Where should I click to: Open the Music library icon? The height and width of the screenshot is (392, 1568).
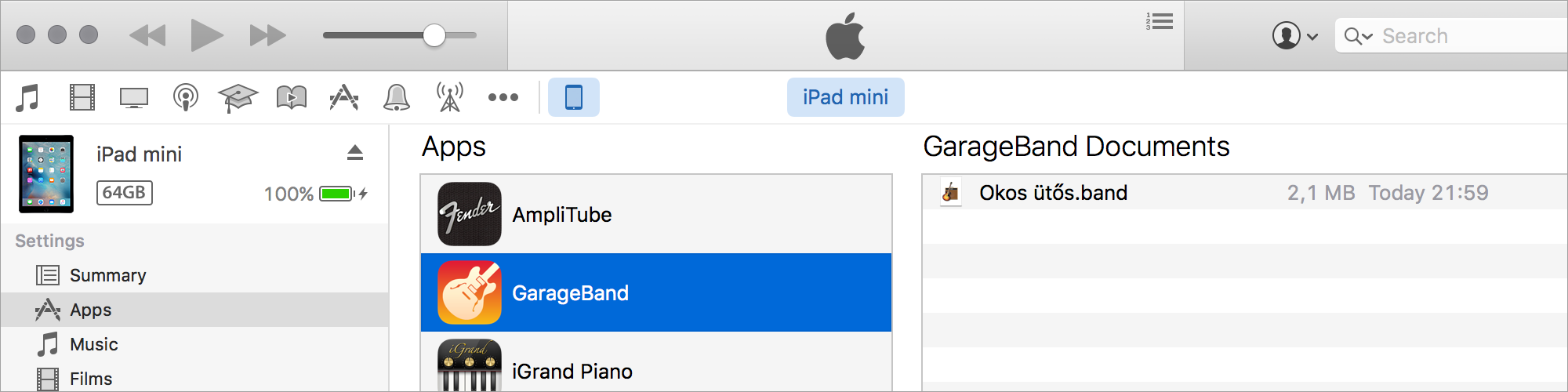[27, 98]
